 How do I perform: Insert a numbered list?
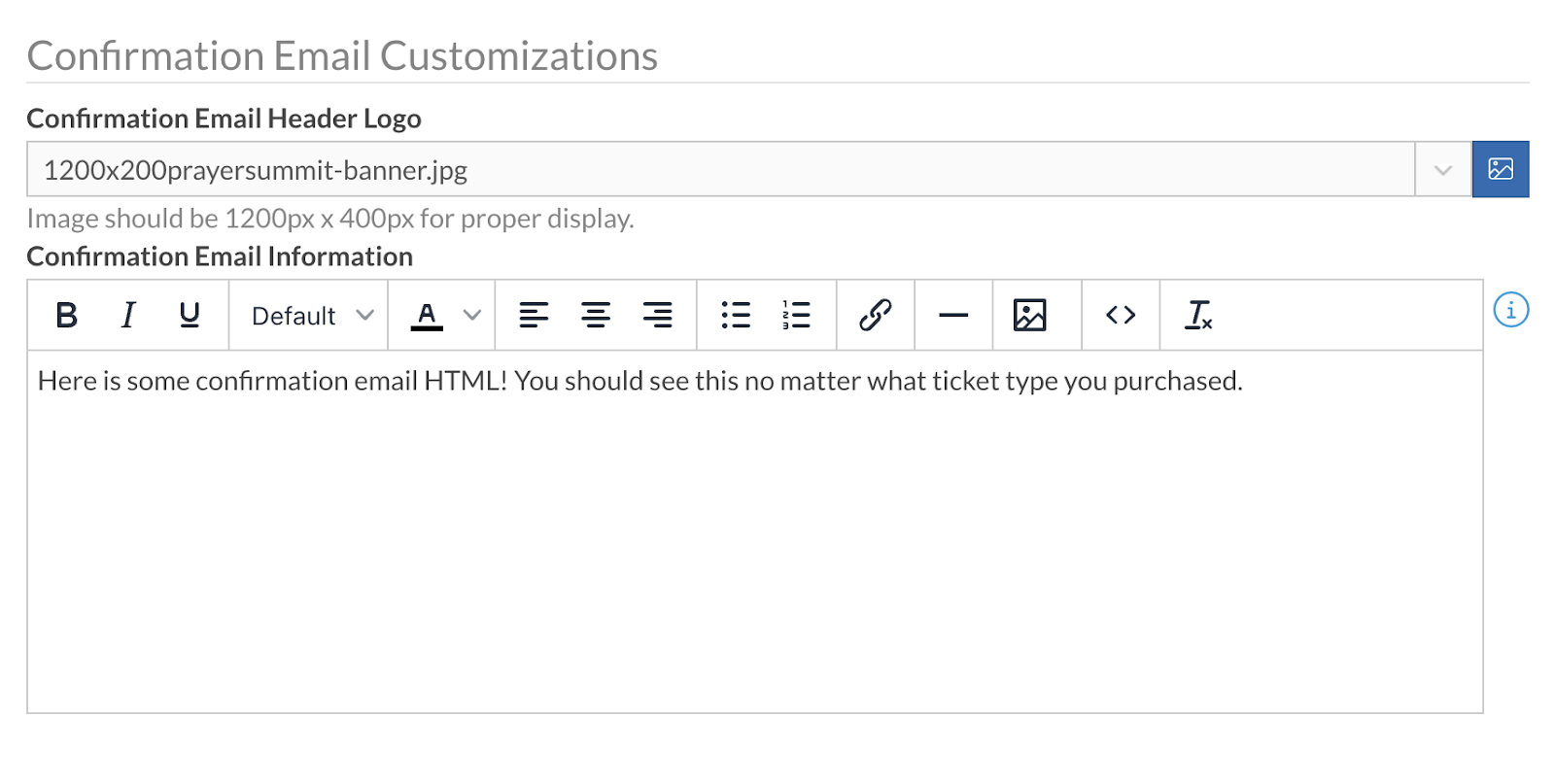(x=797, y=315)
